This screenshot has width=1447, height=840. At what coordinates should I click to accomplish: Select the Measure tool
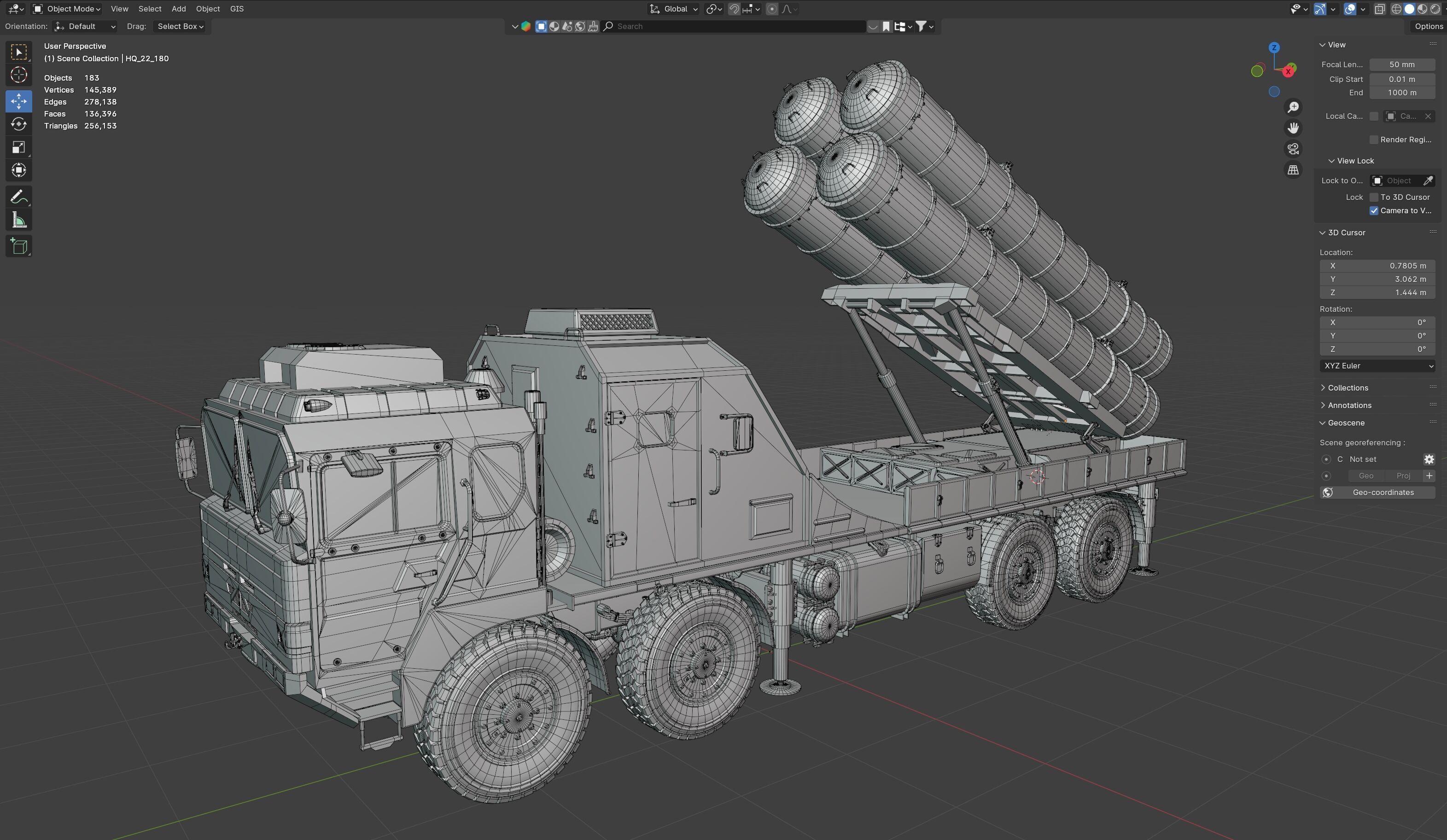pos(19,220)
